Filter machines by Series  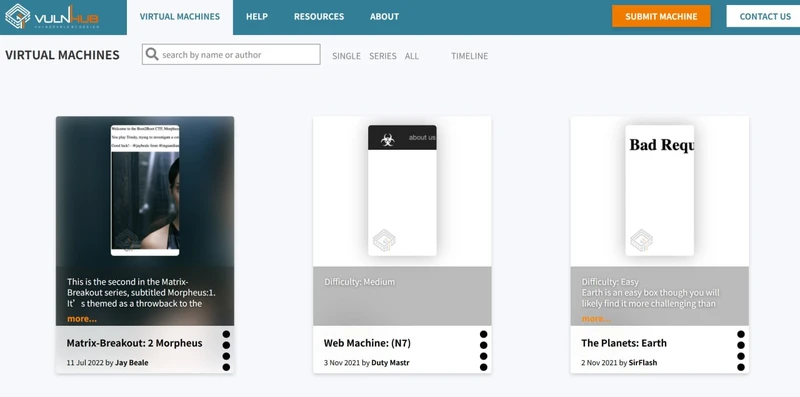[383, 56]
